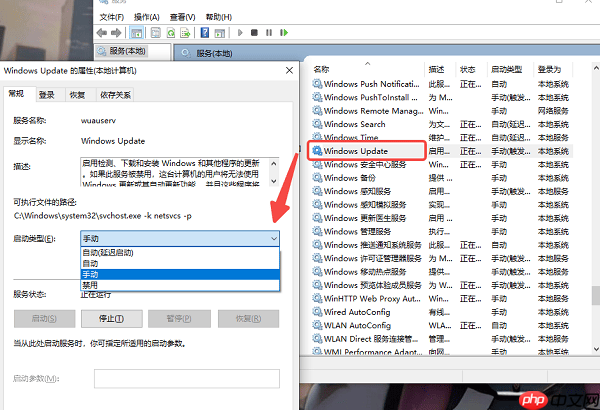Click the start service play icon
600x410 pixels.
pos(240,33)
